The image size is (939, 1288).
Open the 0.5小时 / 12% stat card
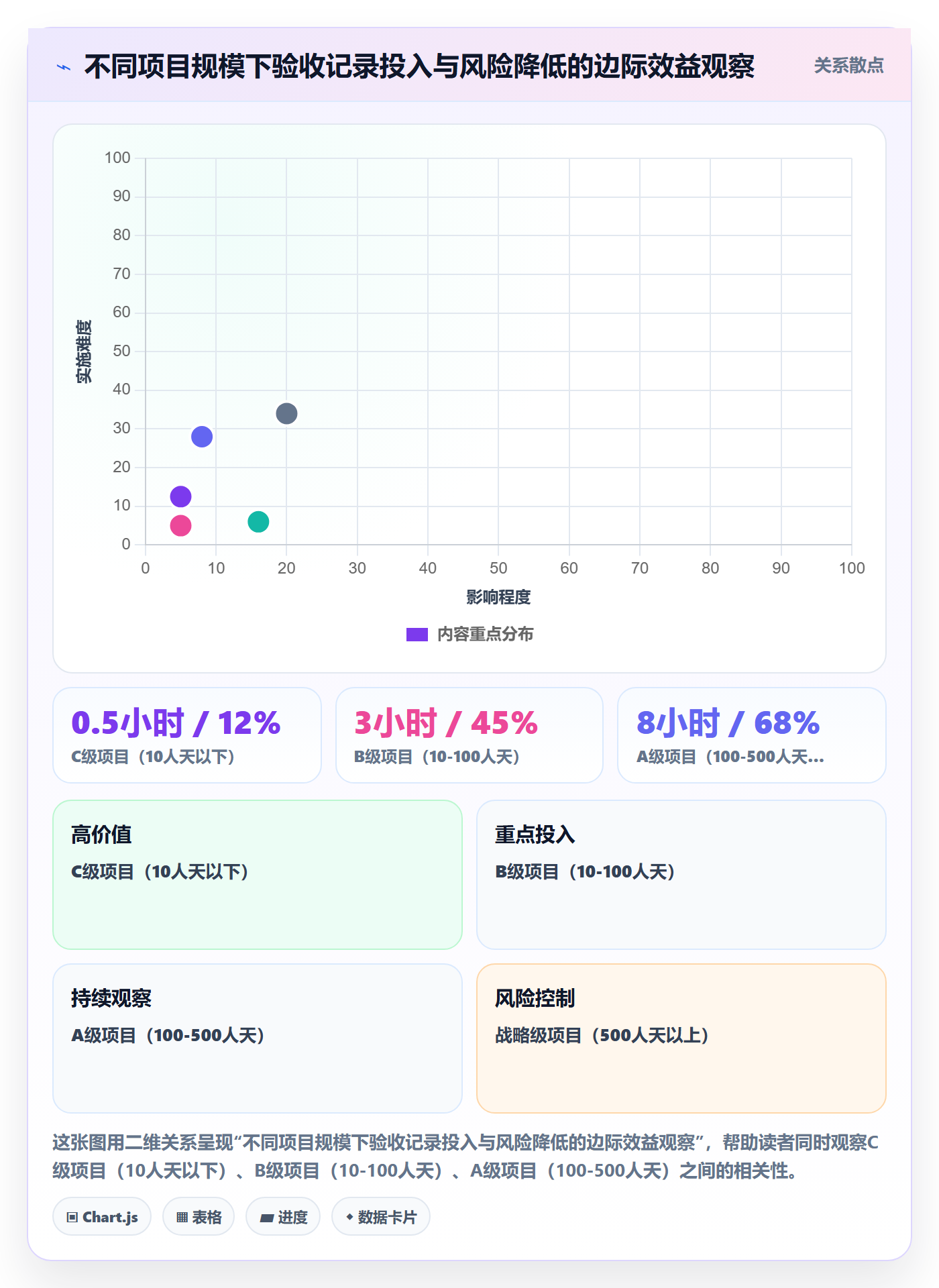click(187, 735)
